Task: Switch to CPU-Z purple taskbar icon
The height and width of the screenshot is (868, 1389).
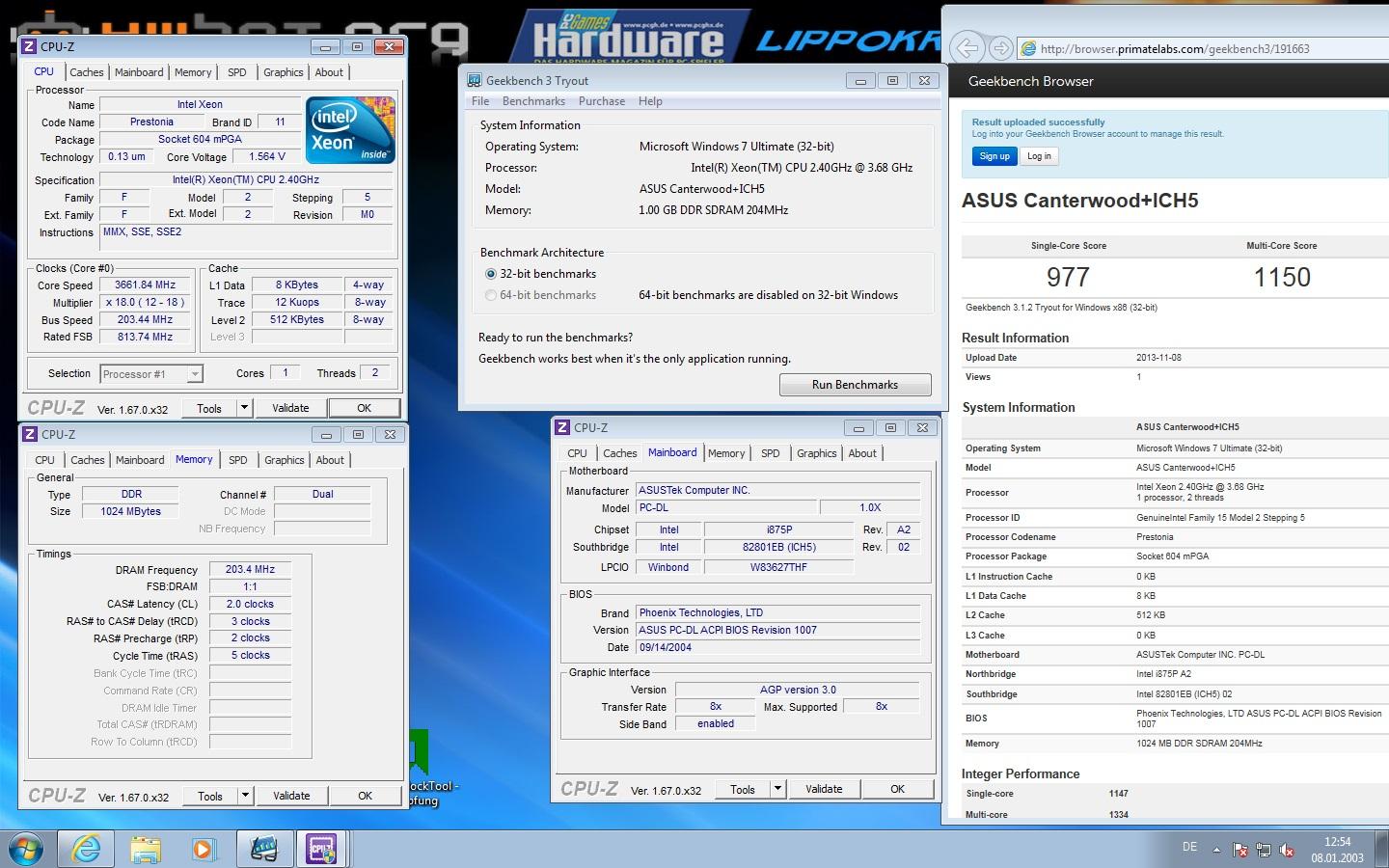Action: 322,849
